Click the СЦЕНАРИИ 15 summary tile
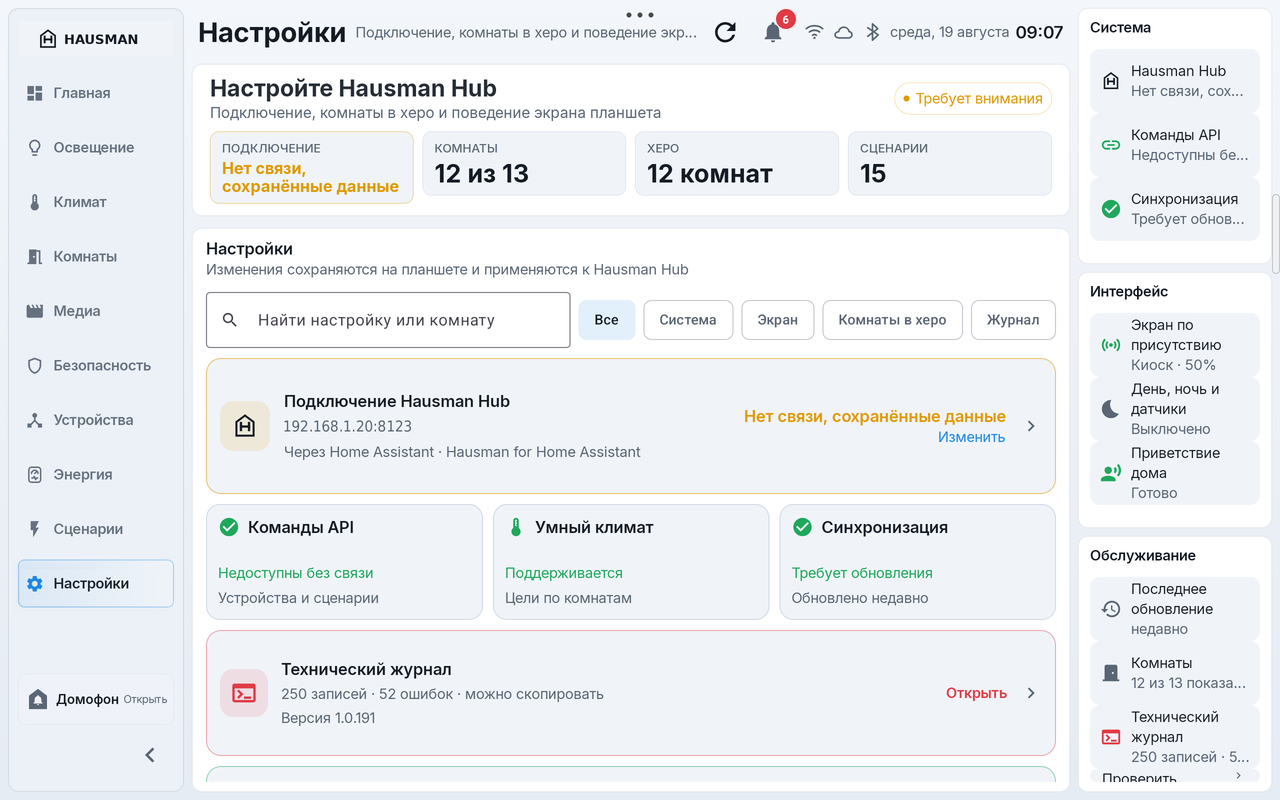This screenshot has height=800, width=1280. 950,164
